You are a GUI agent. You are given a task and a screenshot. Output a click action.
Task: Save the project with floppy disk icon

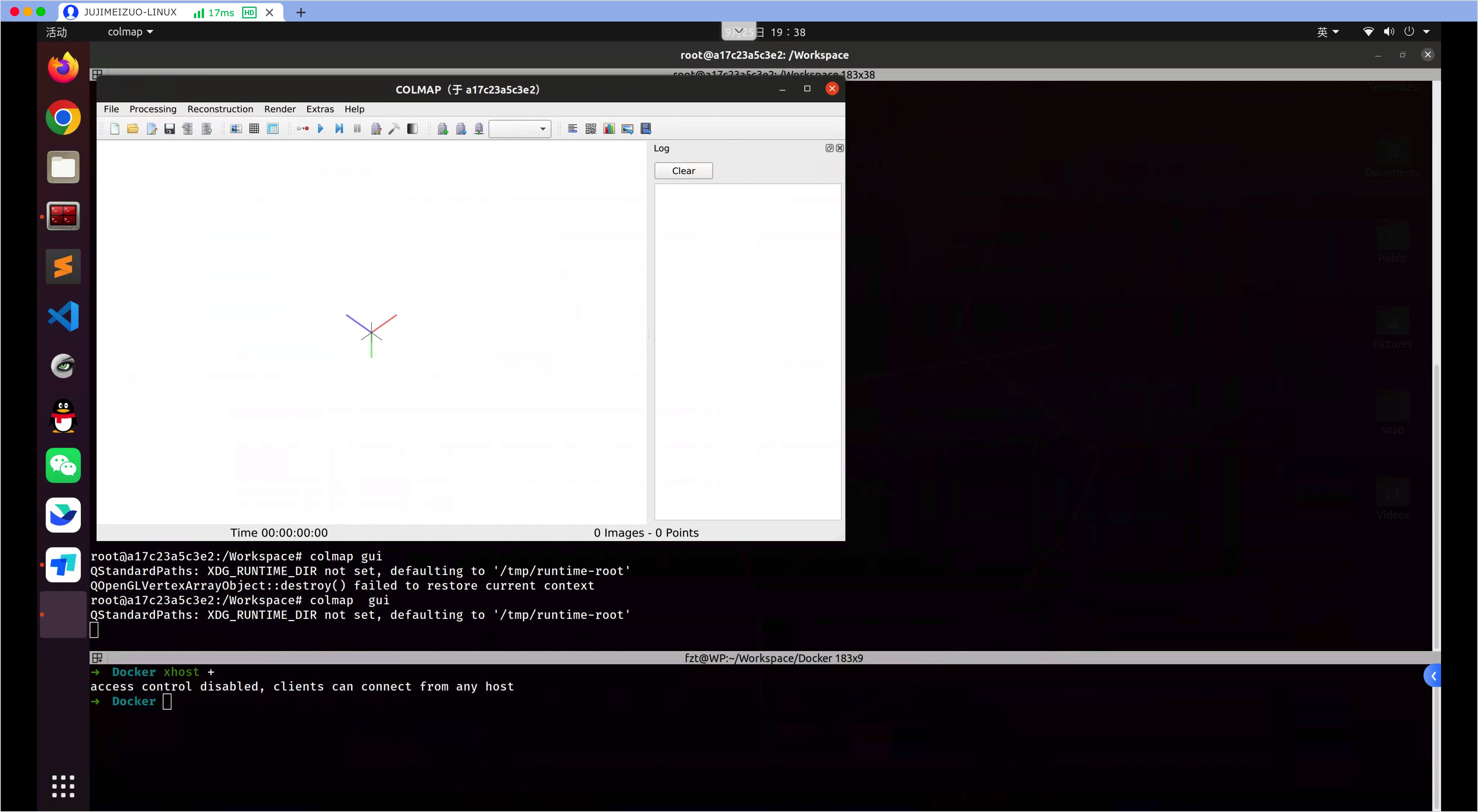click(169, 129)
